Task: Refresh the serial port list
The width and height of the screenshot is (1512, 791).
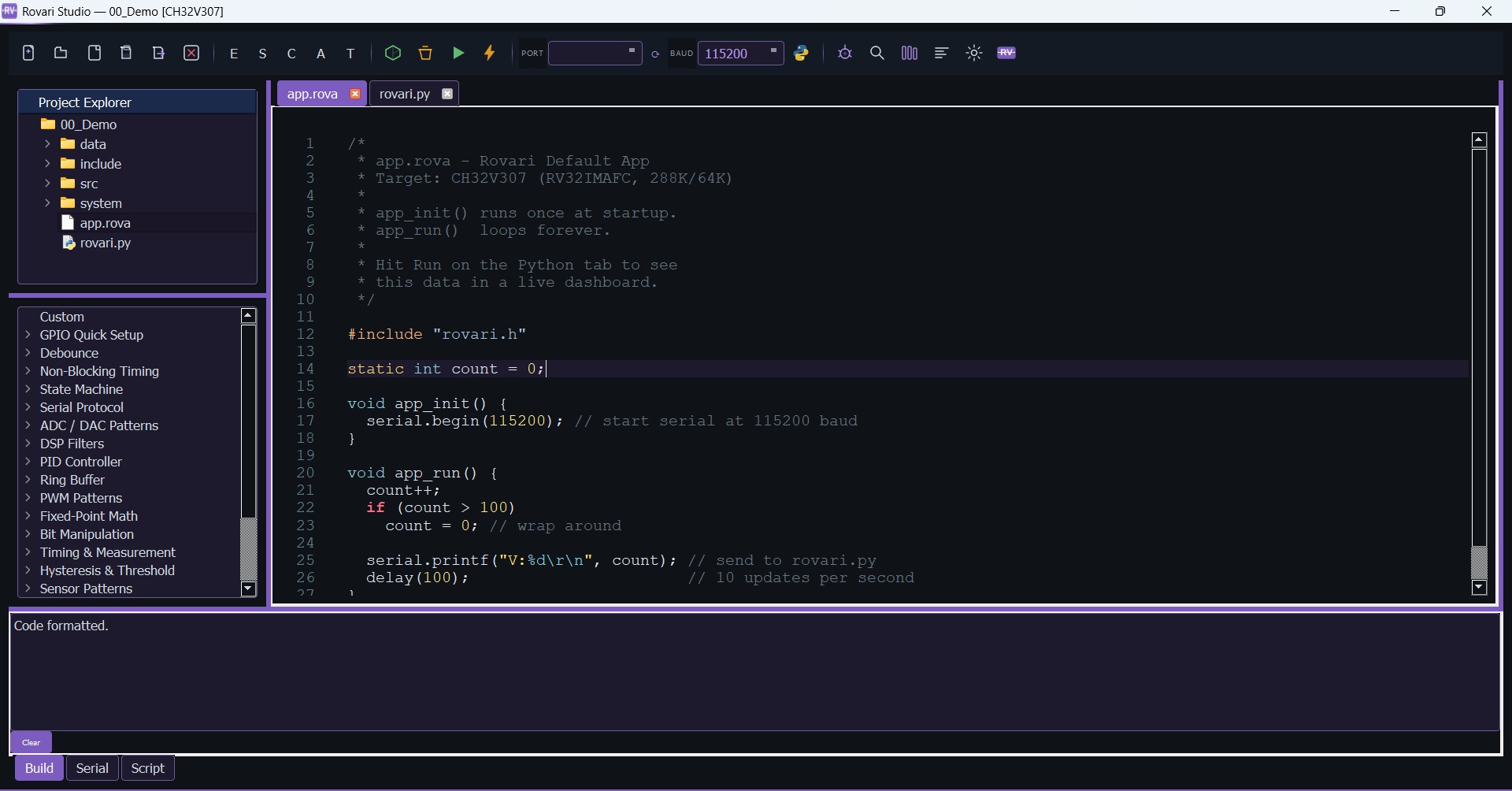Action: coord(655,54)
